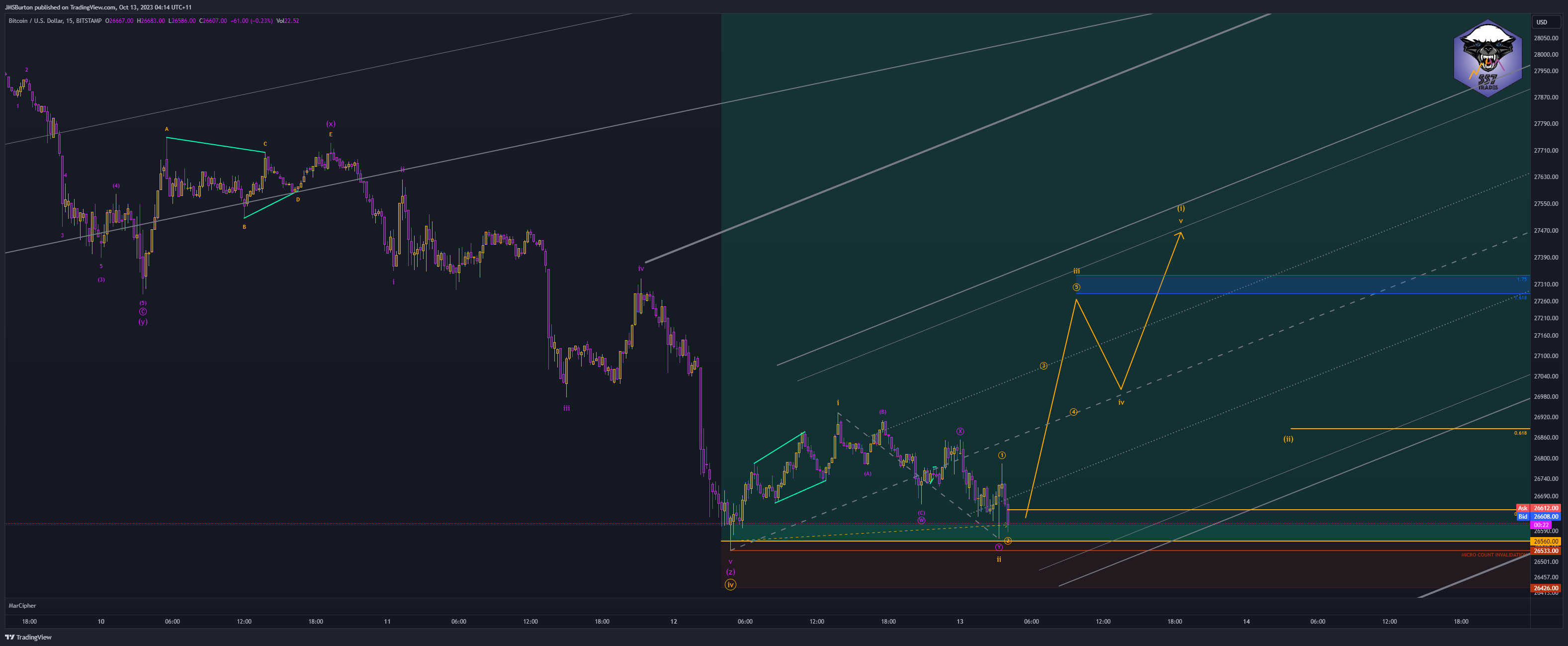Click date label 10 on the time axis

101,621
